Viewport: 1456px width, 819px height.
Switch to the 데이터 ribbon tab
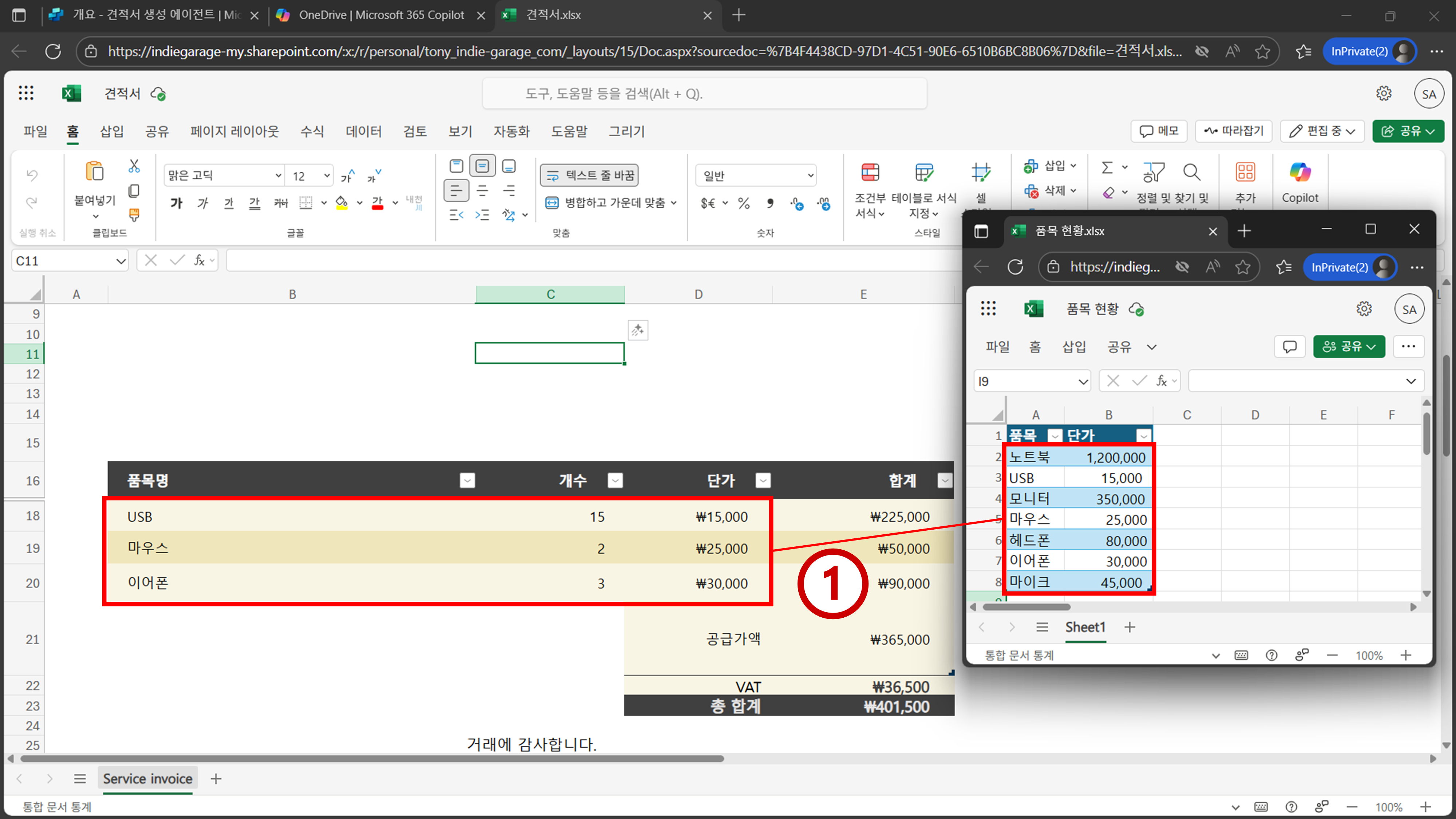363,131
